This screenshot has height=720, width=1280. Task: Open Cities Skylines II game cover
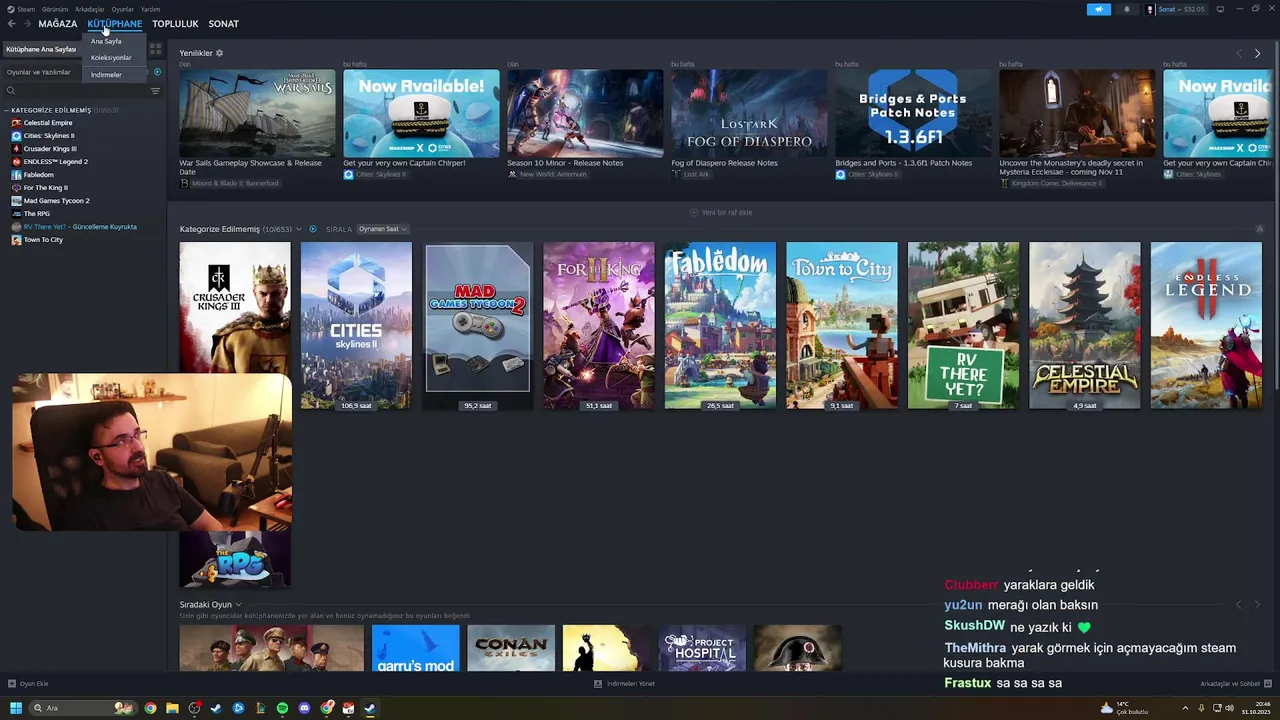coord(356,325)
